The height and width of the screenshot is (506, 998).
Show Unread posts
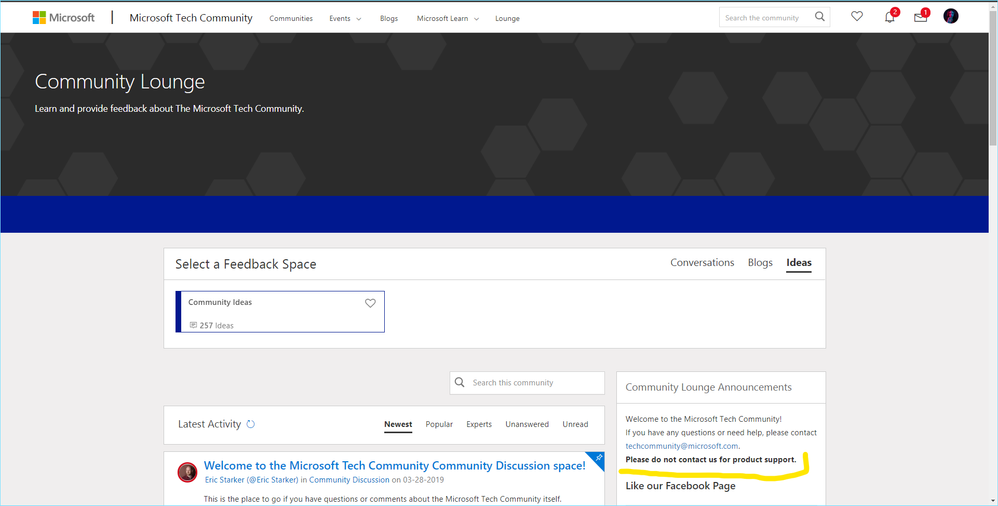(575, 424)
